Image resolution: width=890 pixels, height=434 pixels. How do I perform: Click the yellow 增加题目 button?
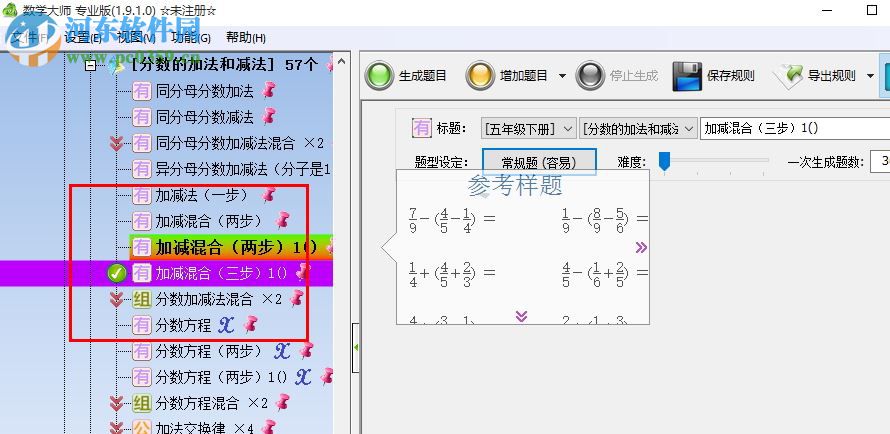tap(507, 75)
